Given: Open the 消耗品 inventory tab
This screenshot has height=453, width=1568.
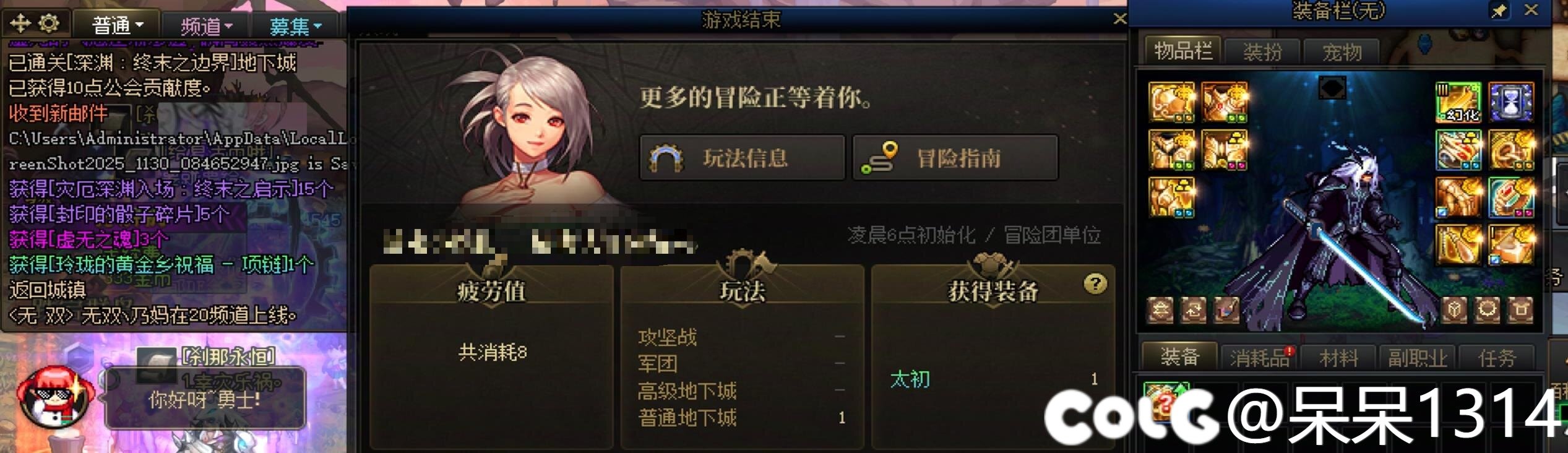Looking at the screenshot, I should [x=1259, y=358].
